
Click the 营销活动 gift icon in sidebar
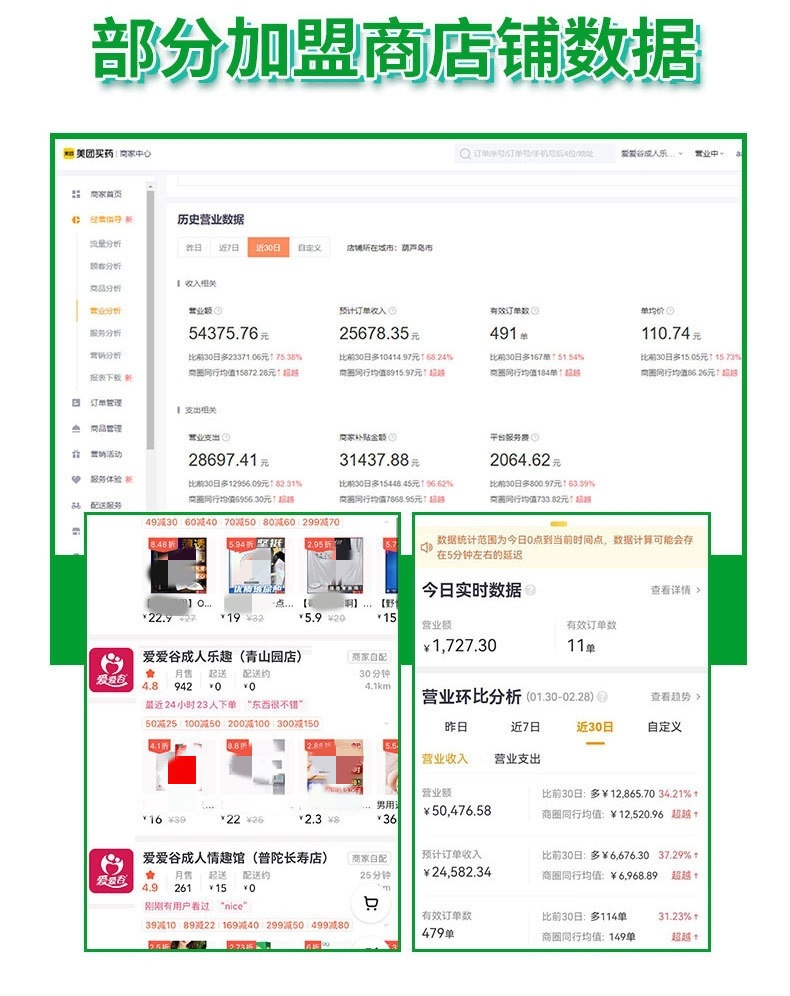76,454
